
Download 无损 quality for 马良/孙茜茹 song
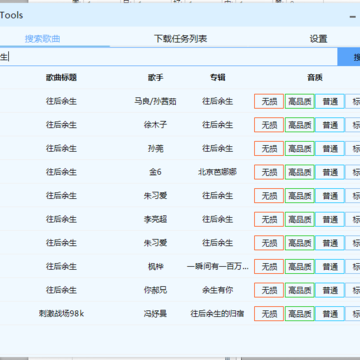click(x=269, y=101)
